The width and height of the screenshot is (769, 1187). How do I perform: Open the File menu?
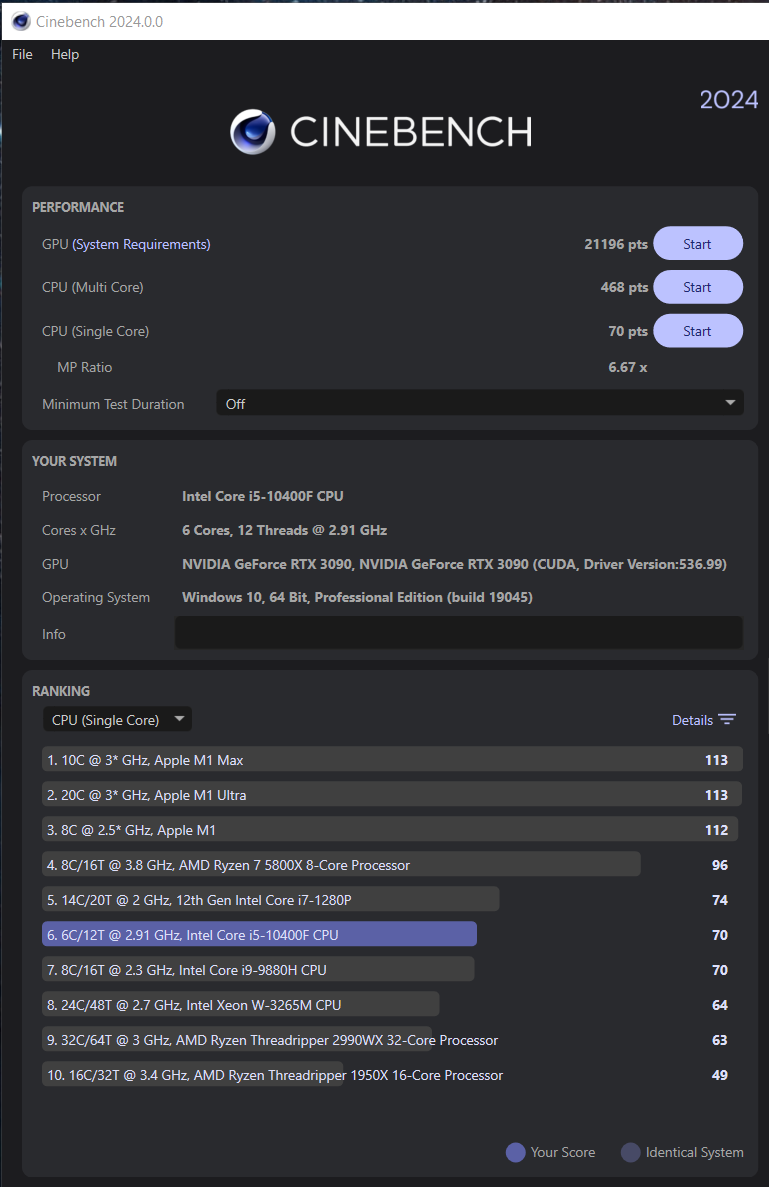pos(22,55)
